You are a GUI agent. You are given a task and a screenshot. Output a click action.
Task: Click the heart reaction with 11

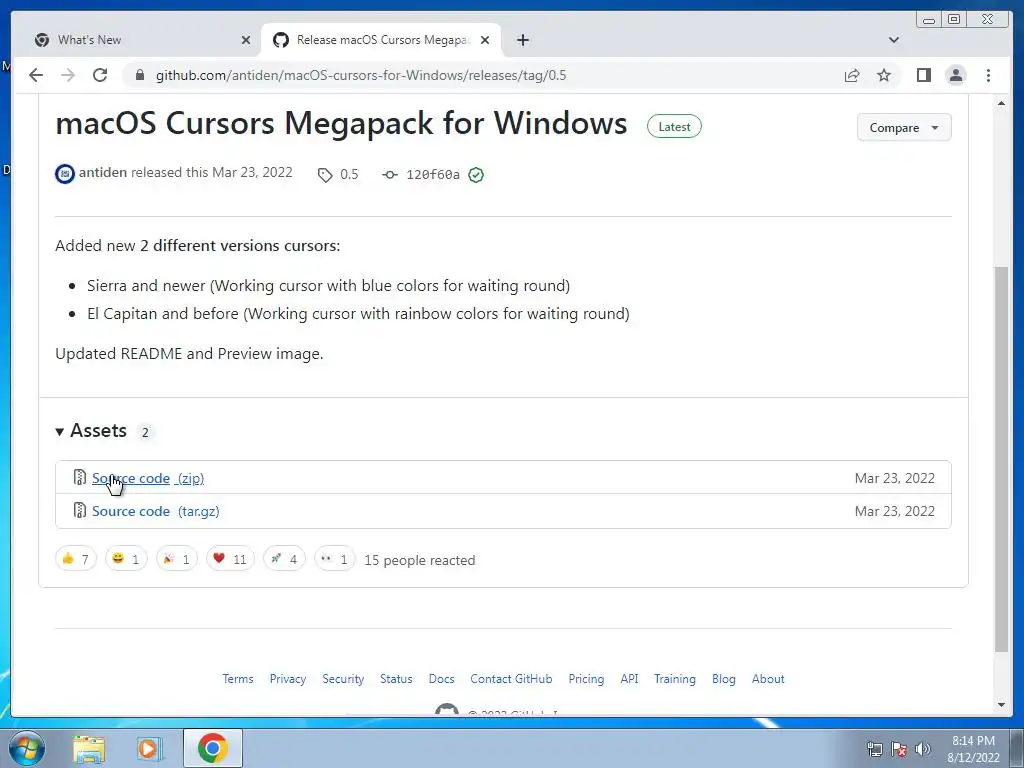pyautogui.click(x=230, y=559)
